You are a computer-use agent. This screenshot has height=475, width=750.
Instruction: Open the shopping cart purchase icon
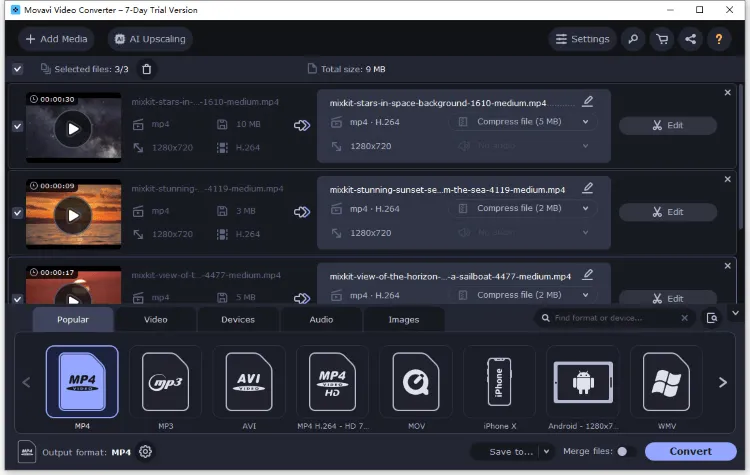click(662, 39)
